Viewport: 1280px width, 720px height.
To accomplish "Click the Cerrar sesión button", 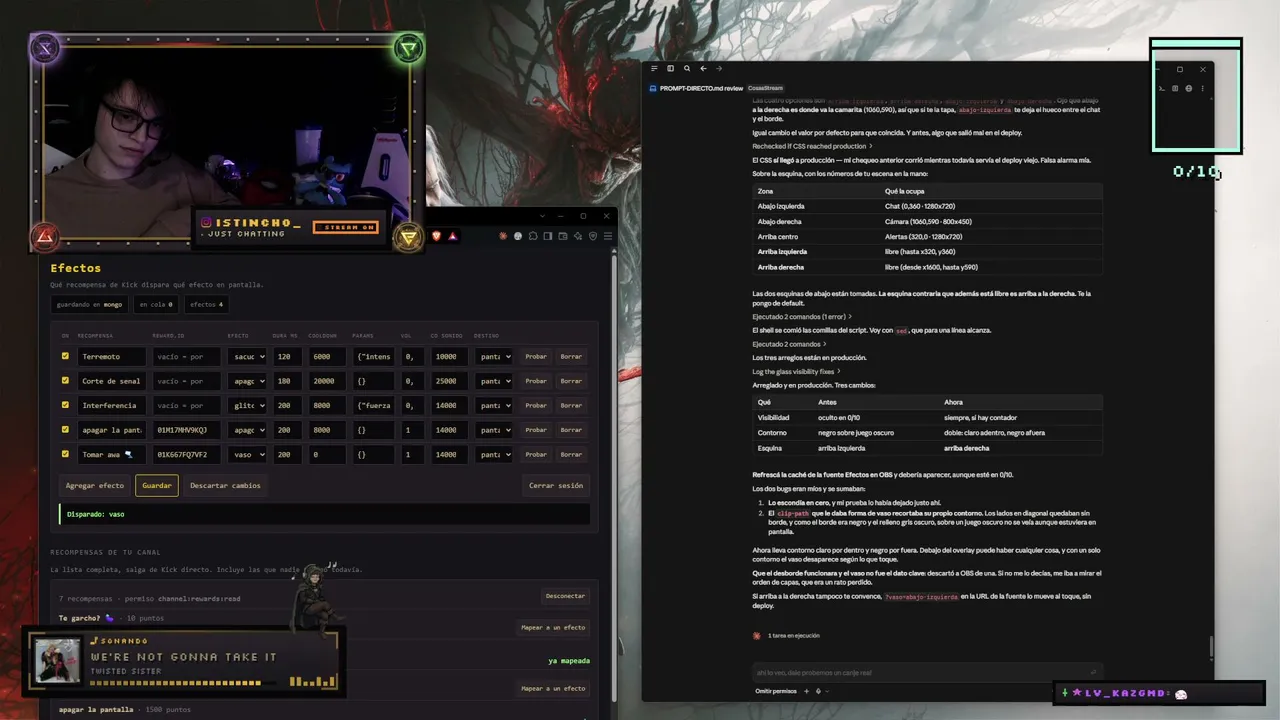I will (556, 486).
